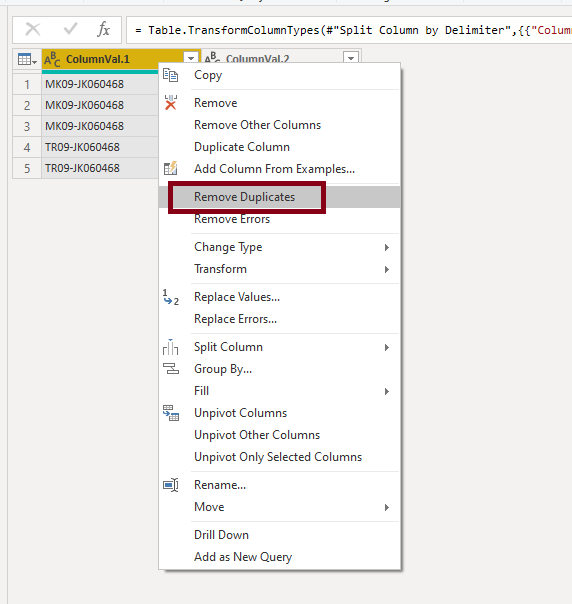Screen dimensions: 572x604
Task: Expand the Transform submenu
Action: coord(387,269)
